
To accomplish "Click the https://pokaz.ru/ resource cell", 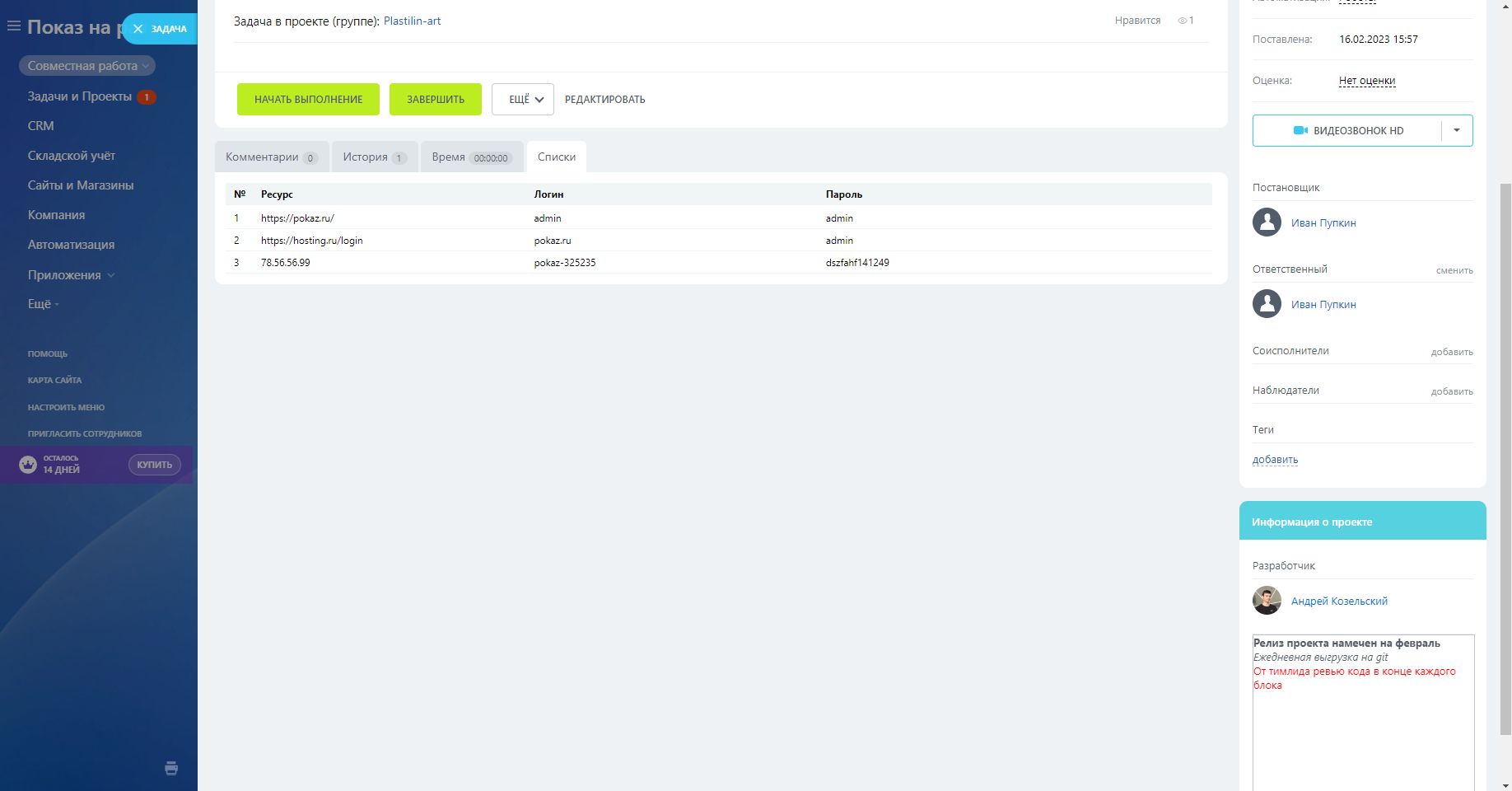I will pyautogui.click(x=297, y=218).
